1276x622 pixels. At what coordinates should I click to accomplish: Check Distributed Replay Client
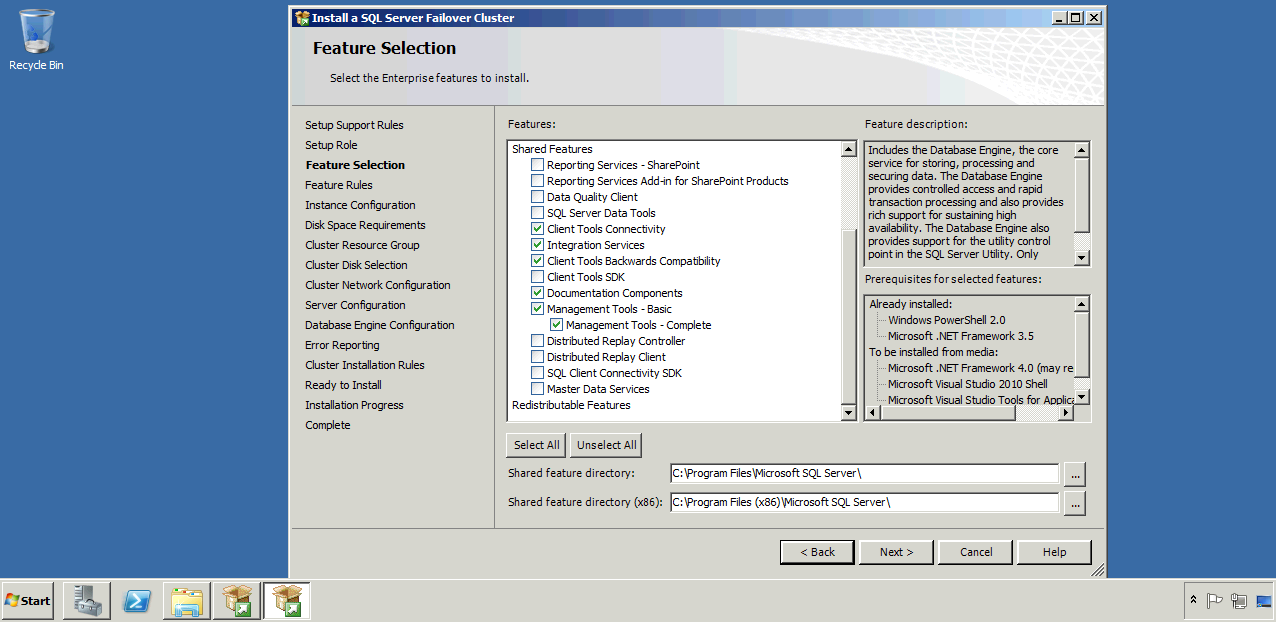(x=538, y=357)
